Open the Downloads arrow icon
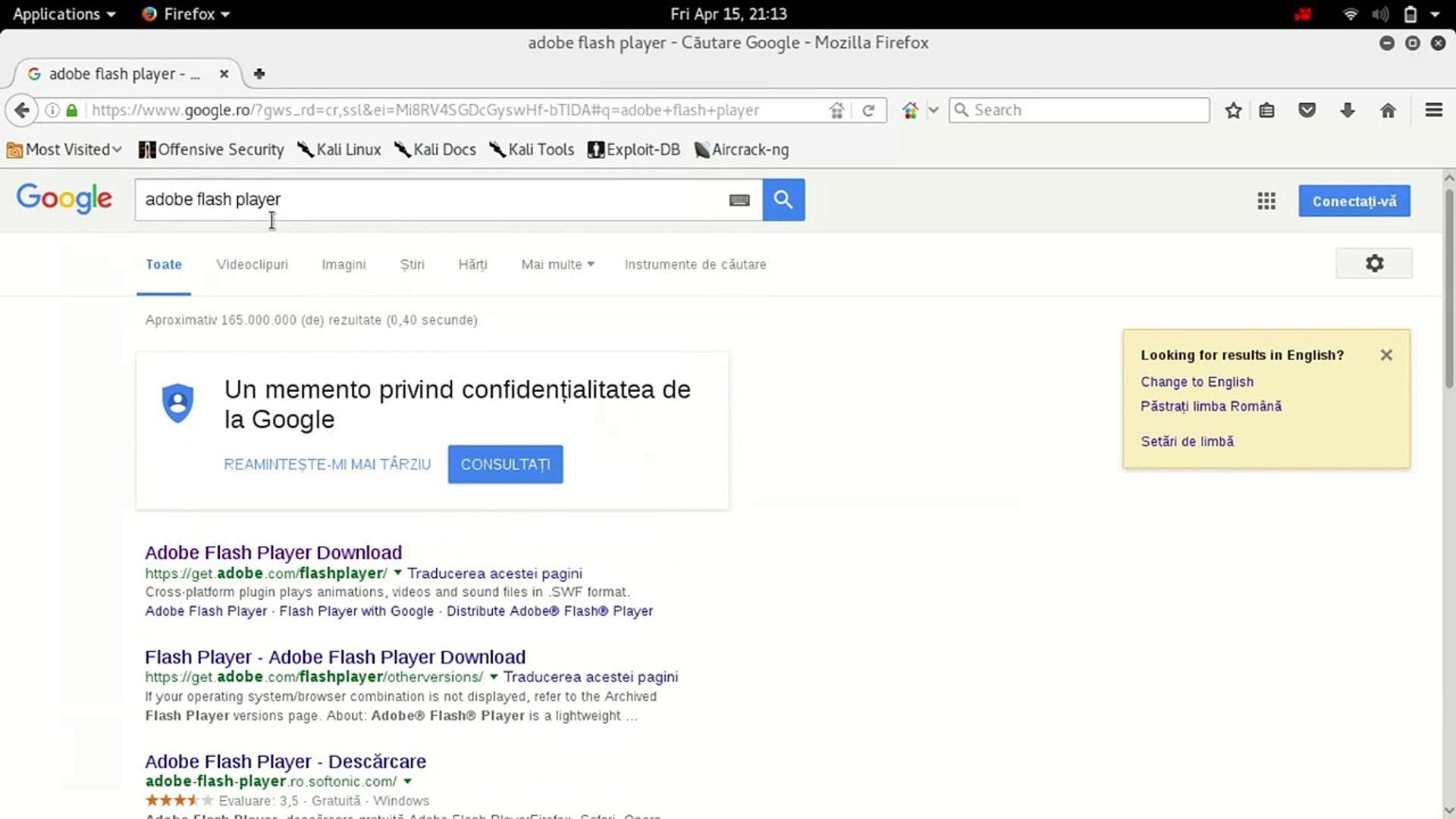Screen dimensions: 1456x819 tap(1347, 111)
